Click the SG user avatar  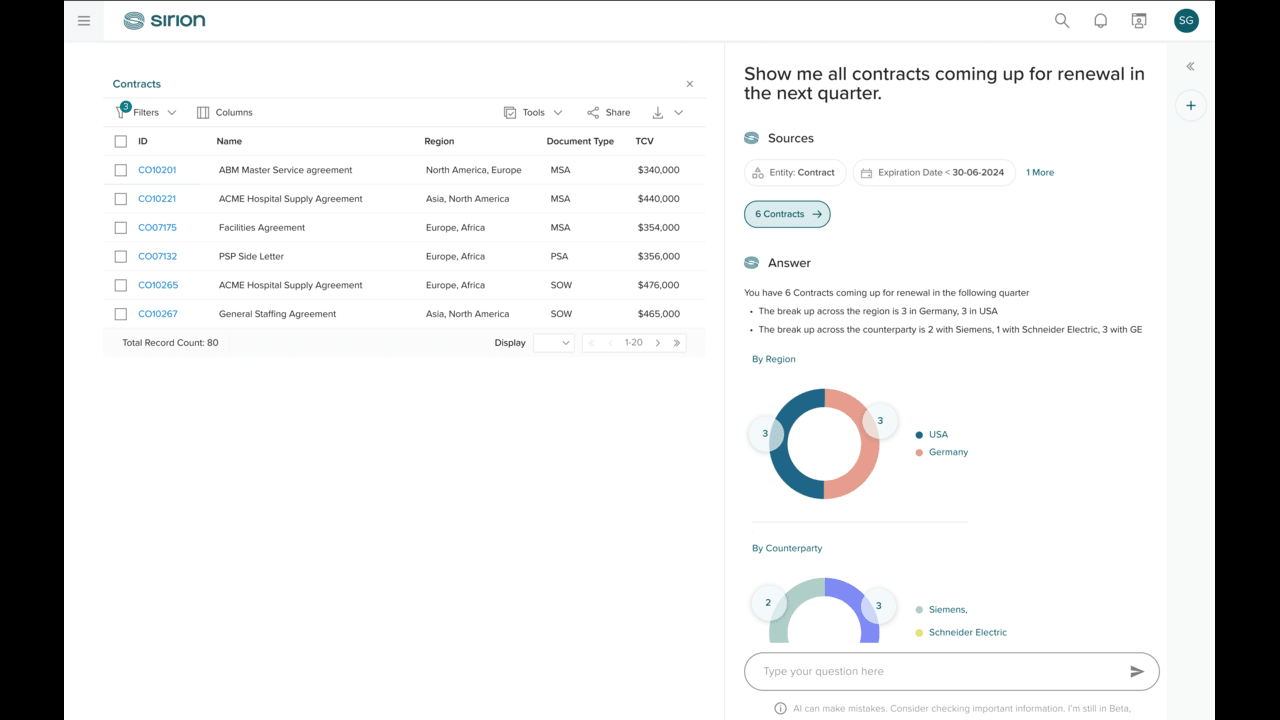[x=1186, y=20]
